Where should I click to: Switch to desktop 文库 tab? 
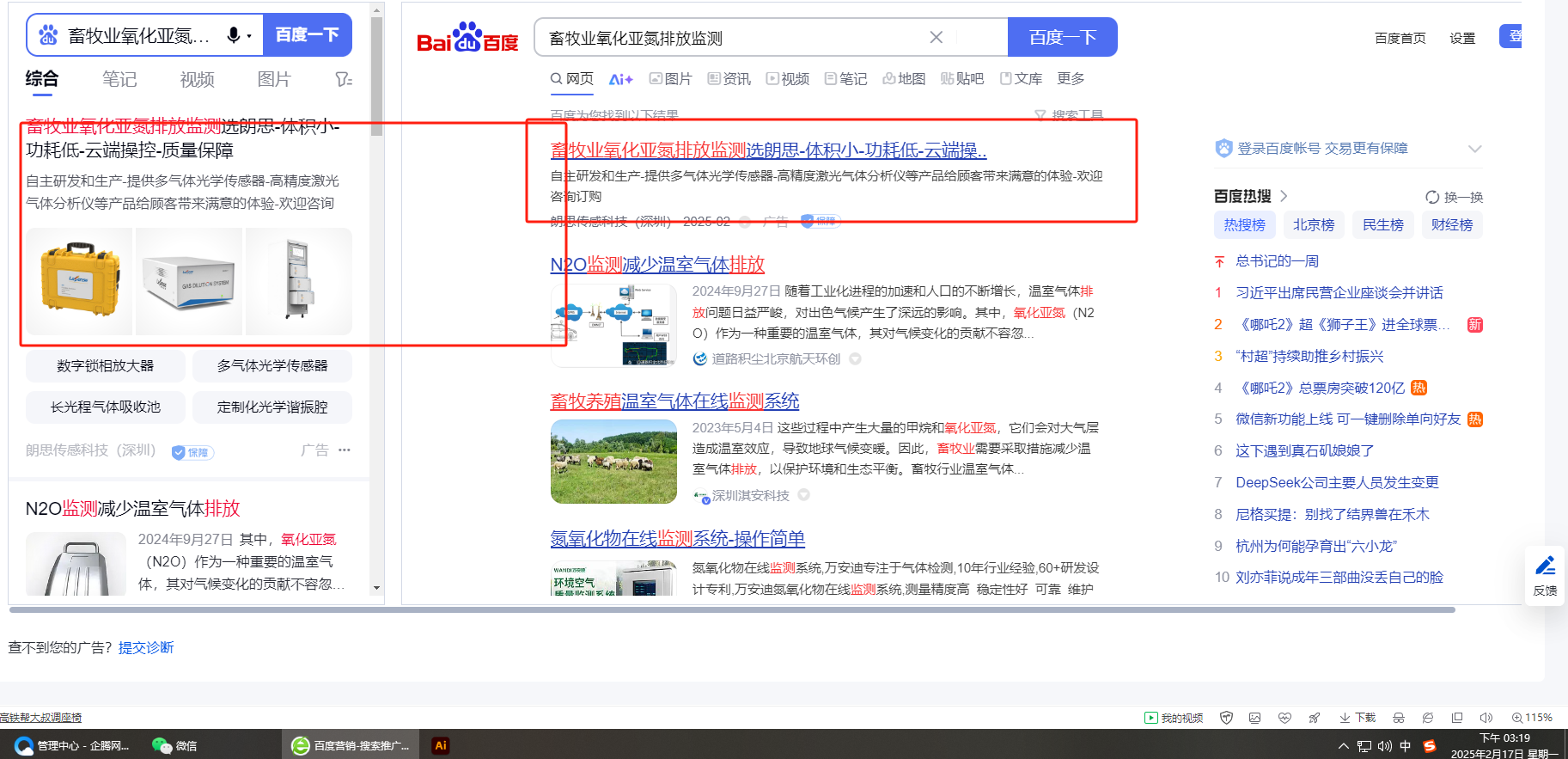click(x=1021, y=79)
